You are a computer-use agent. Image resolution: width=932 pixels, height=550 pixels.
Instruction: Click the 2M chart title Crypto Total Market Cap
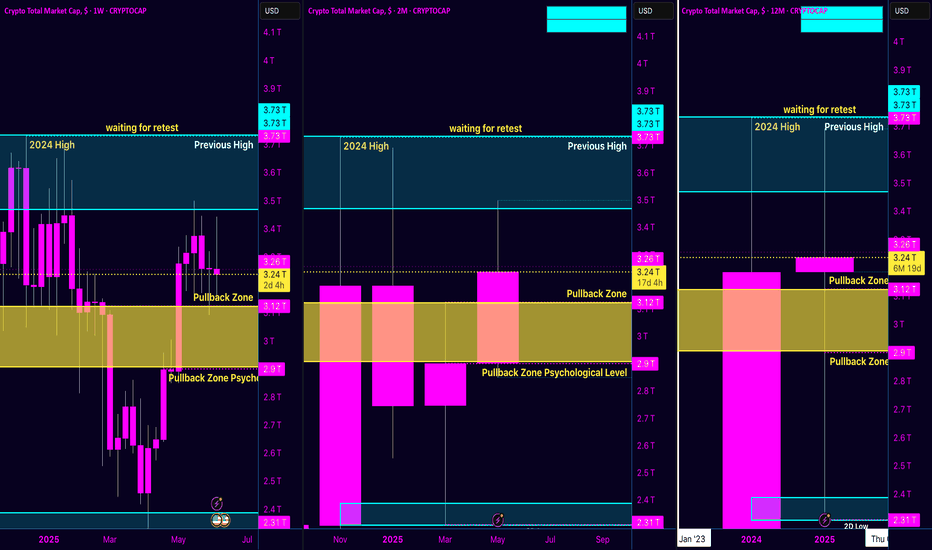click(x=379, y=11)
